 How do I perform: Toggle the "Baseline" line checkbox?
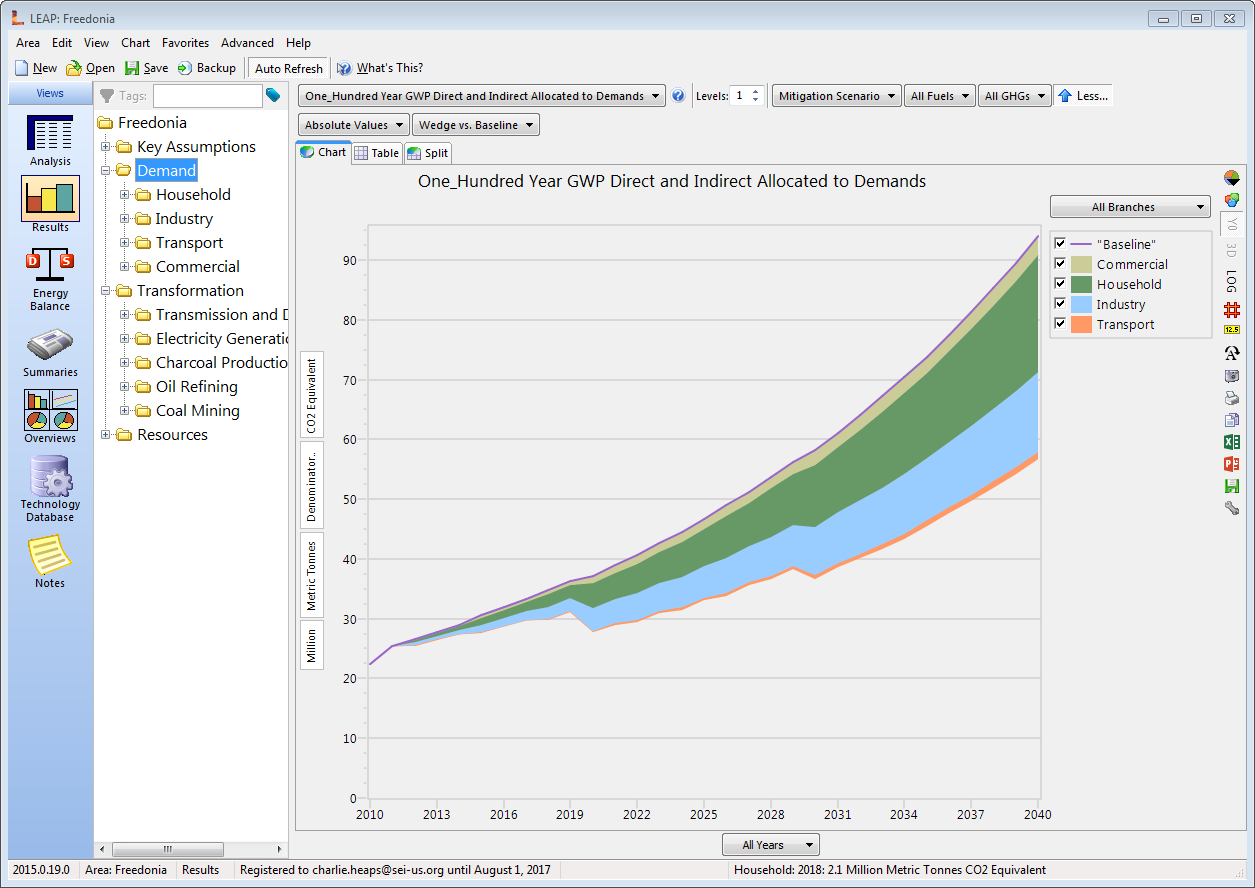click(1060, 244)
